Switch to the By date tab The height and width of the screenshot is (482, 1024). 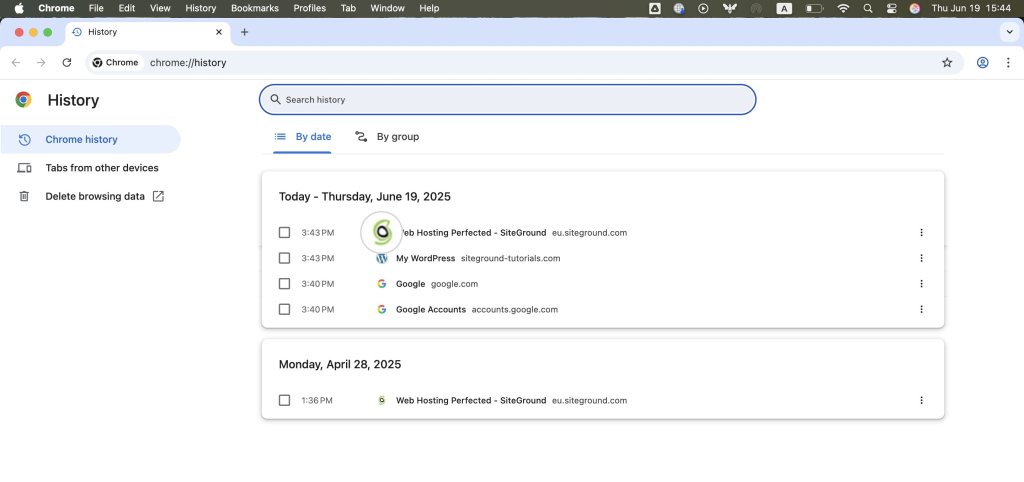tap(302, 137)
